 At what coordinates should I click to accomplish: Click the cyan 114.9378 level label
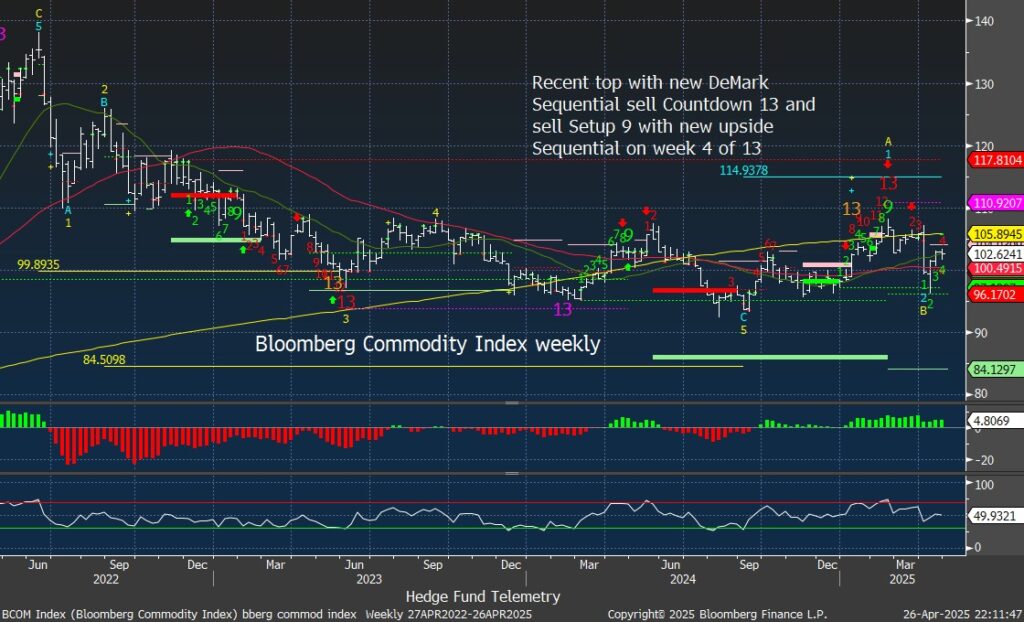point(743,171)
